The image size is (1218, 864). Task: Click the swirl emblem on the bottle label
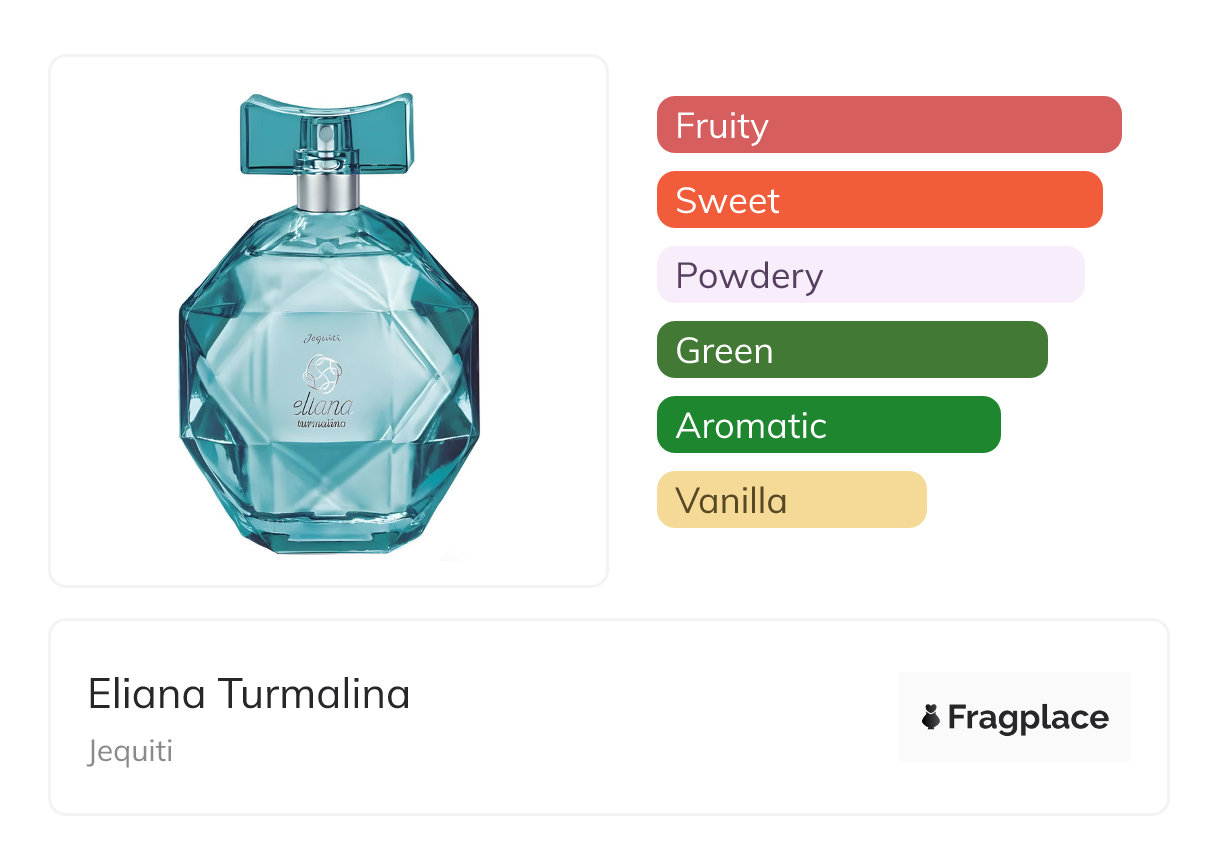pyautogui.click(x=322, y=376)
